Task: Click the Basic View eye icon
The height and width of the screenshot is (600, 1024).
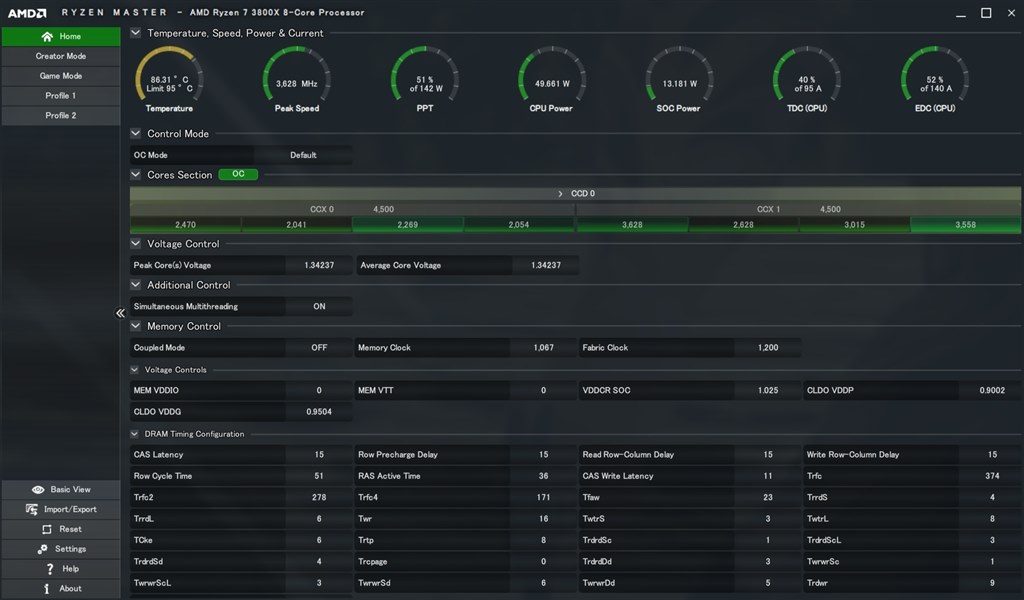Action: click(38, 490)
